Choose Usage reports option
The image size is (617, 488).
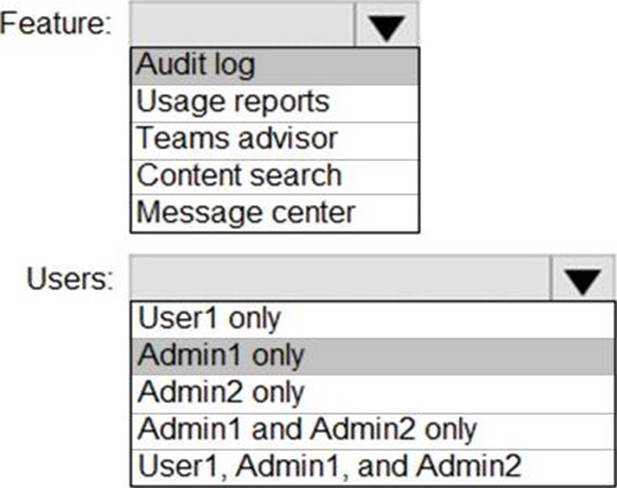pos(274,102)
